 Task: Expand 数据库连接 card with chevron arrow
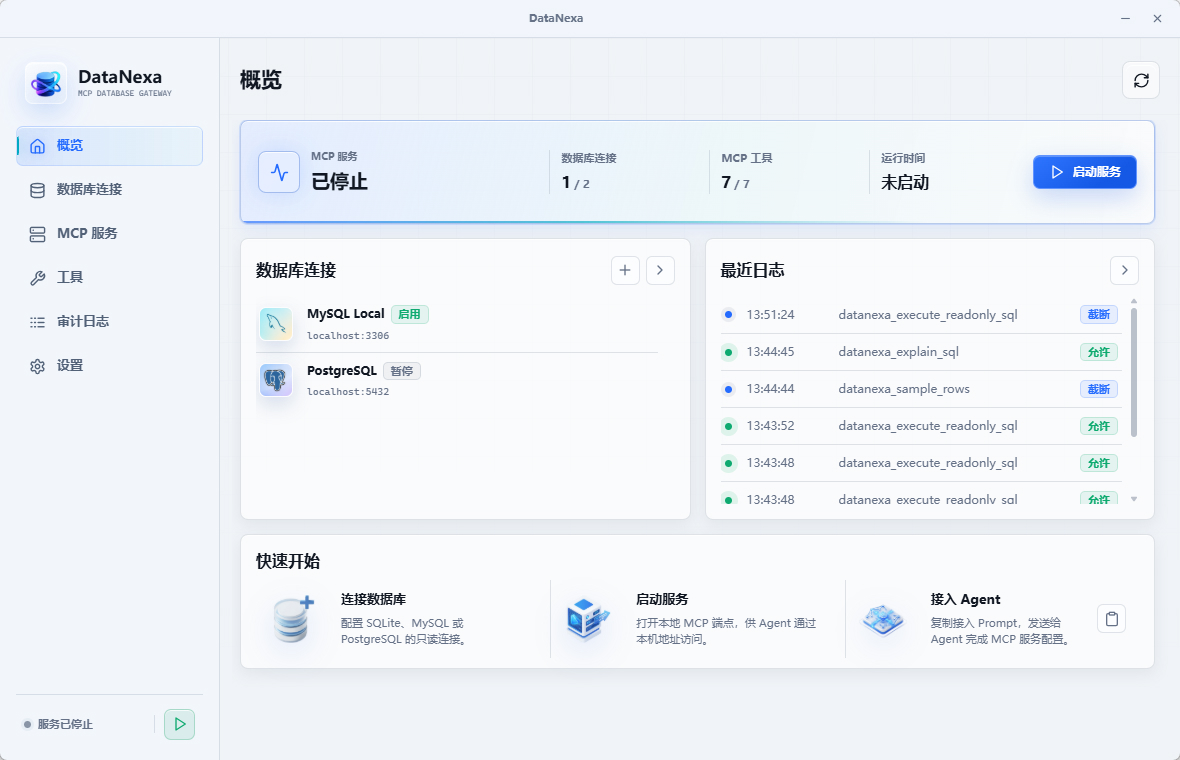pos(660,270)
